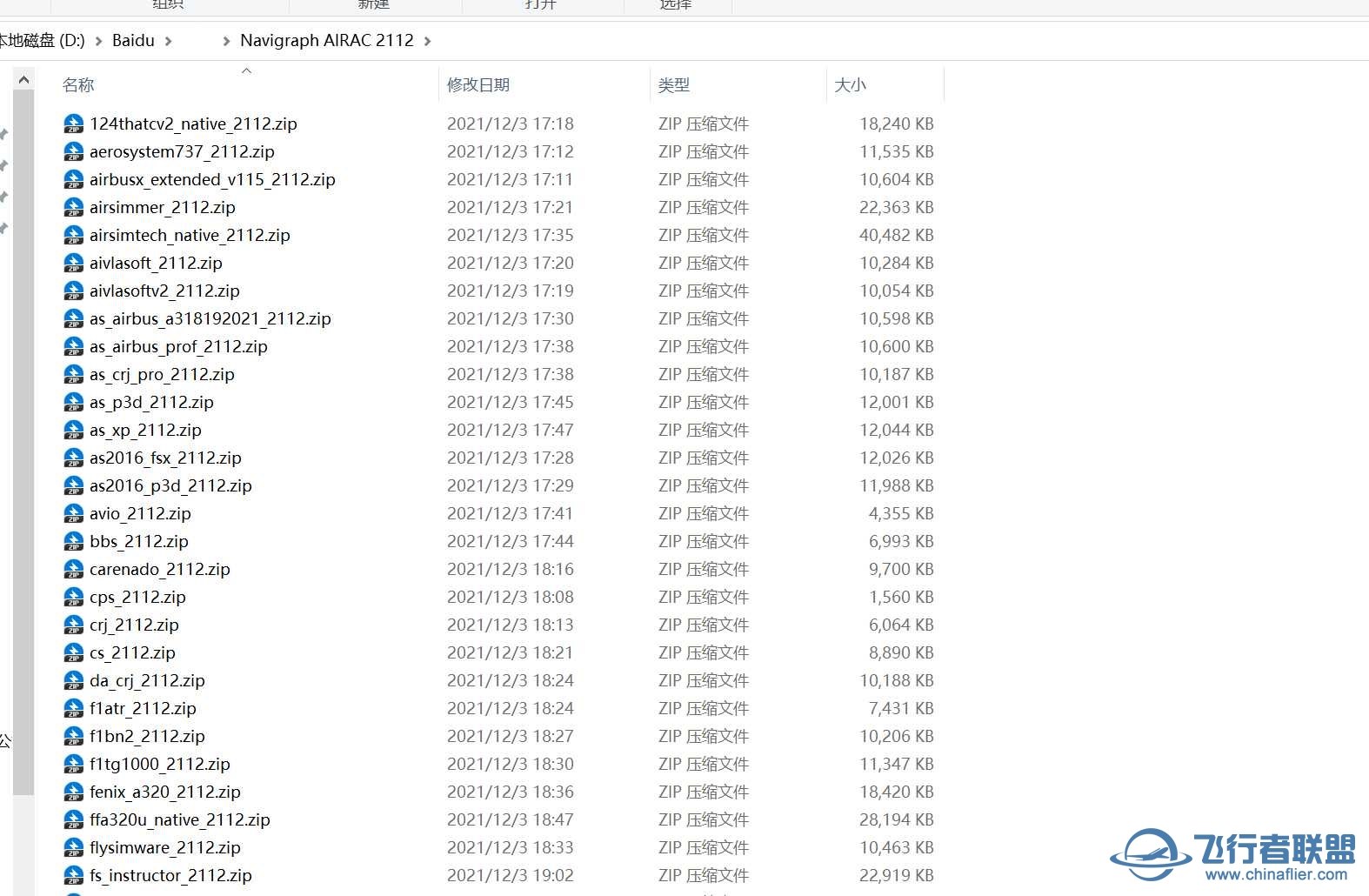Click the size value 7,431 KB
This screenshot has width=1369, height=896.
point(901,708)
